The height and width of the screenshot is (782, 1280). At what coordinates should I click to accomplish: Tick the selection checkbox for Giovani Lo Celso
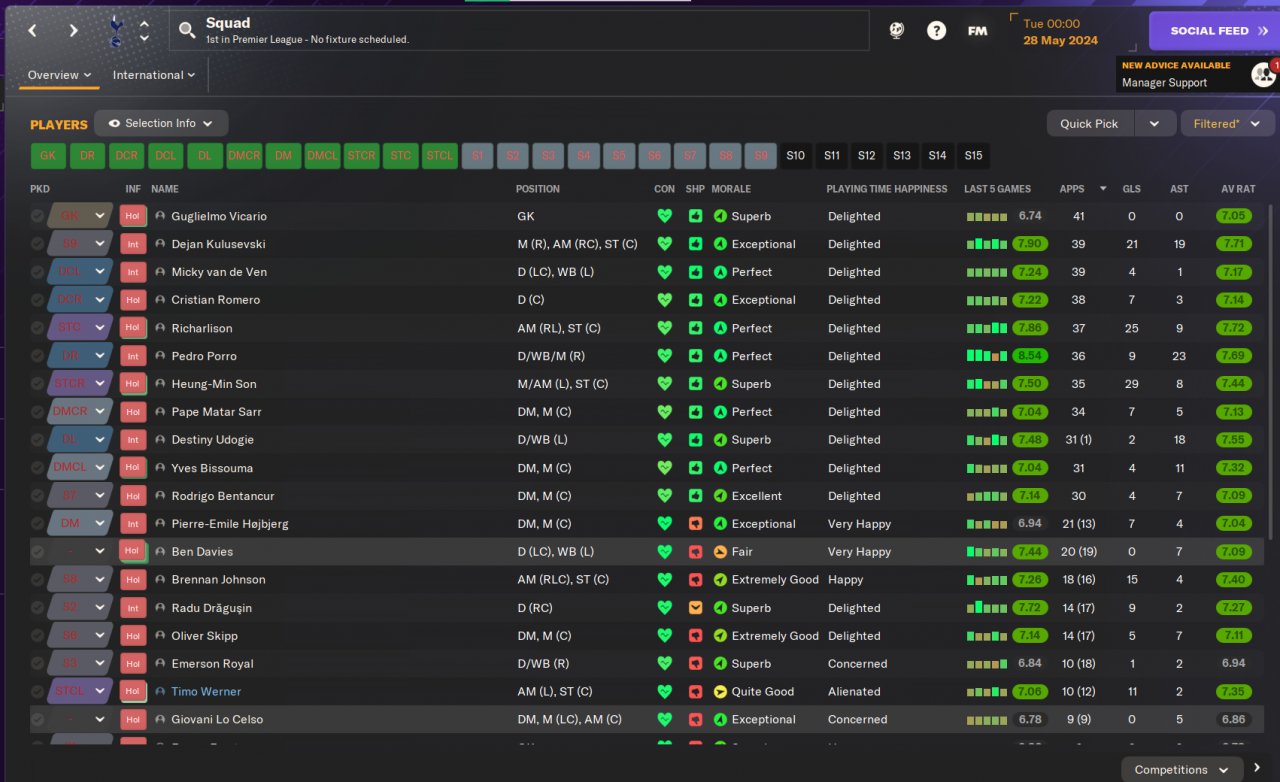tap(37, 720)
